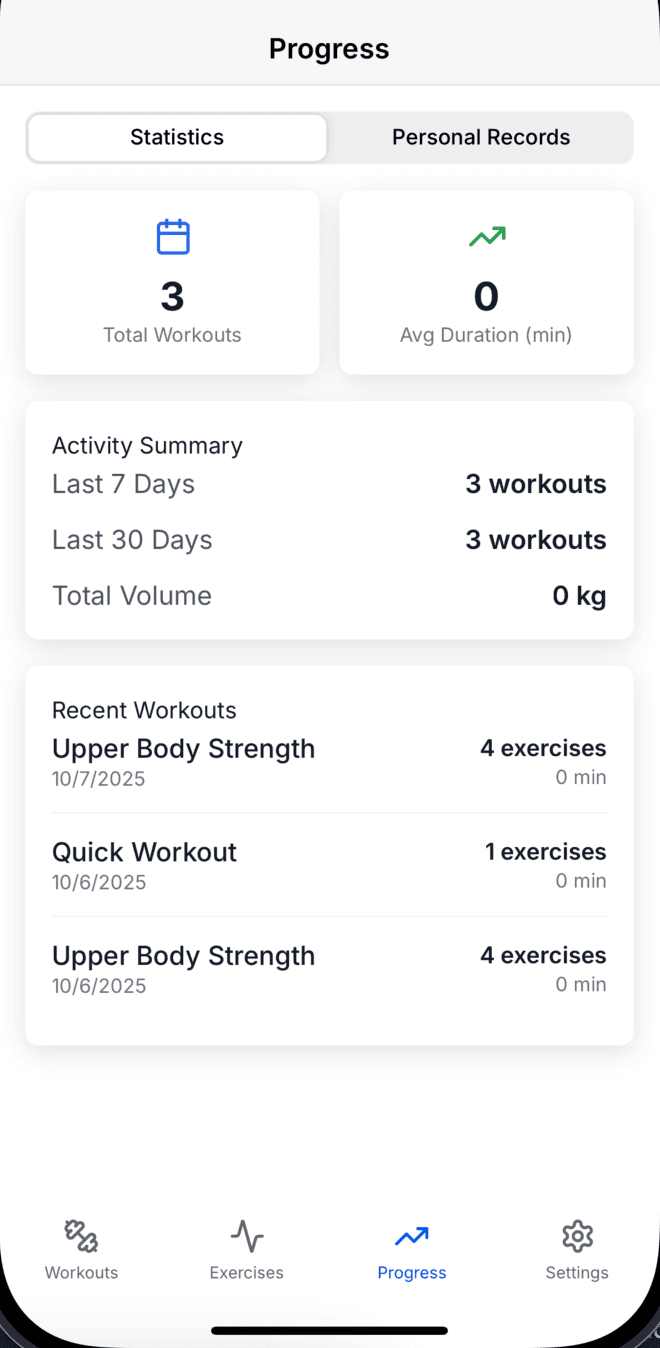Open Settings via the gear icon
The width and height of the screenshot is (660, 1348).
(x=577, y=1235)
